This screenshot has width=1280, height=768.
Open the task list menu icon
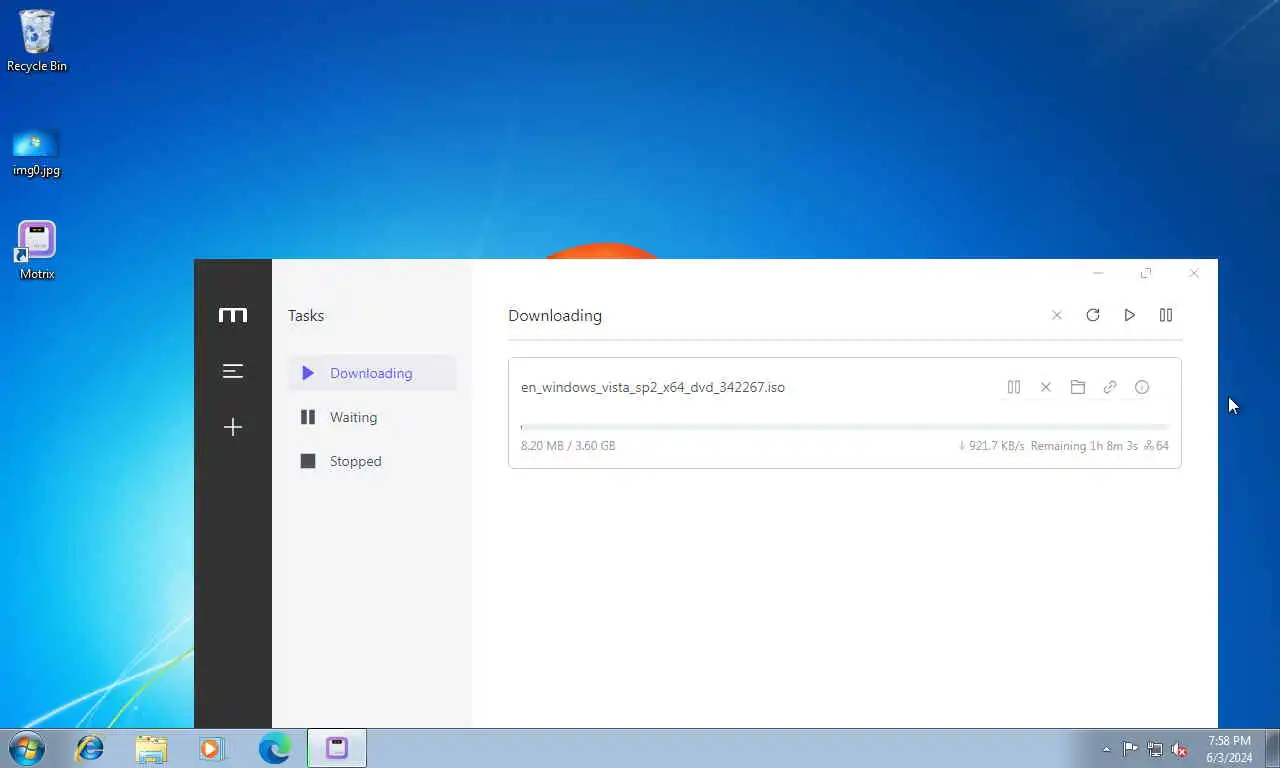click(x=232, y=371)
